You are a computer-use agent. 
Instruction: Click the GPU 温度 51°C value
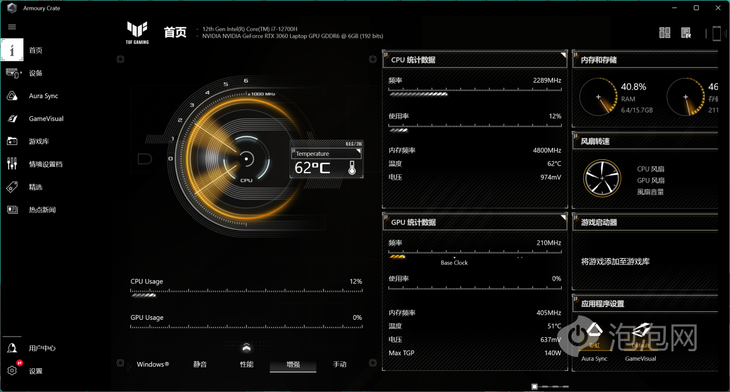(554, 326)
